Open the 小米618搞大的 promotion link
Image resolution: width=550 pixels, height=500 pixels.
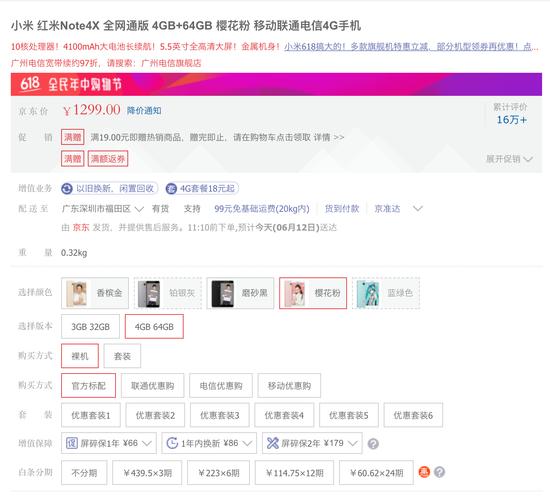click(x=411, y=46)
